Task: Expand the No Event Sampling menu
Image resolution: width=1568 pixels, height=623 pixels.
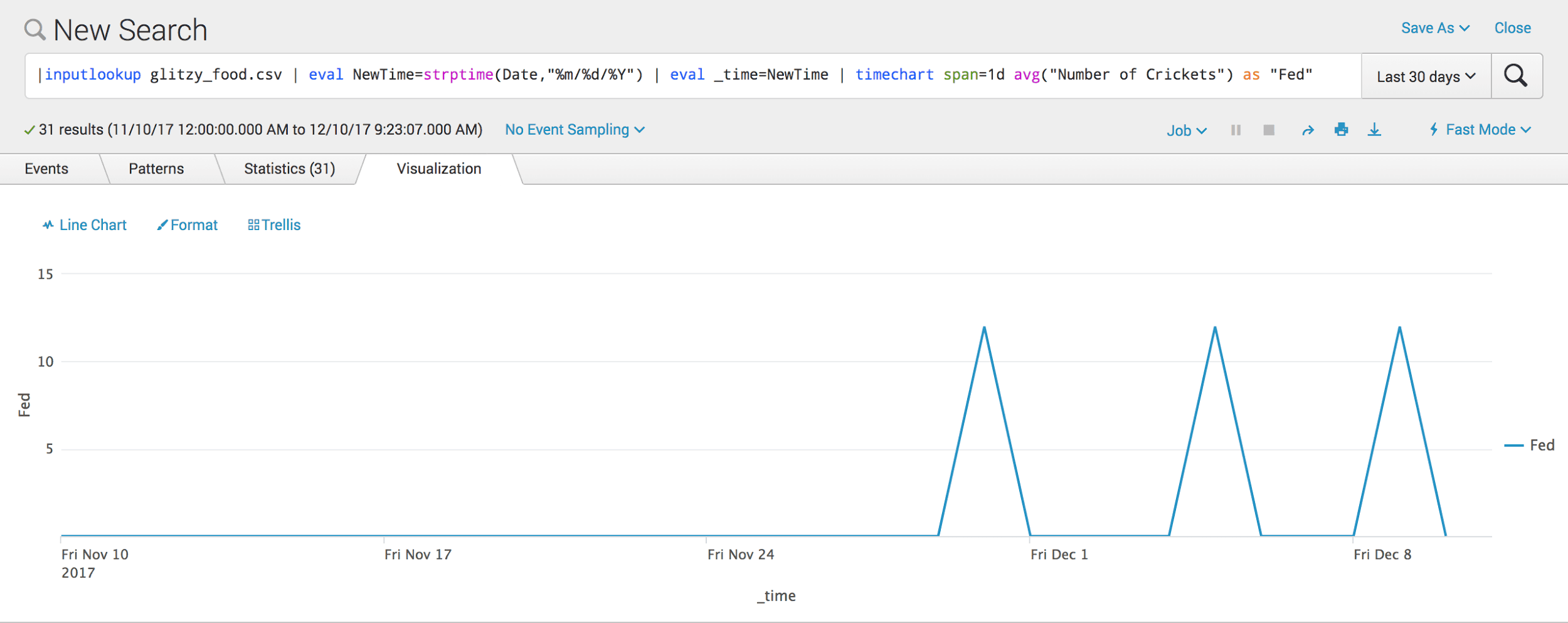Action: point(575,130)
